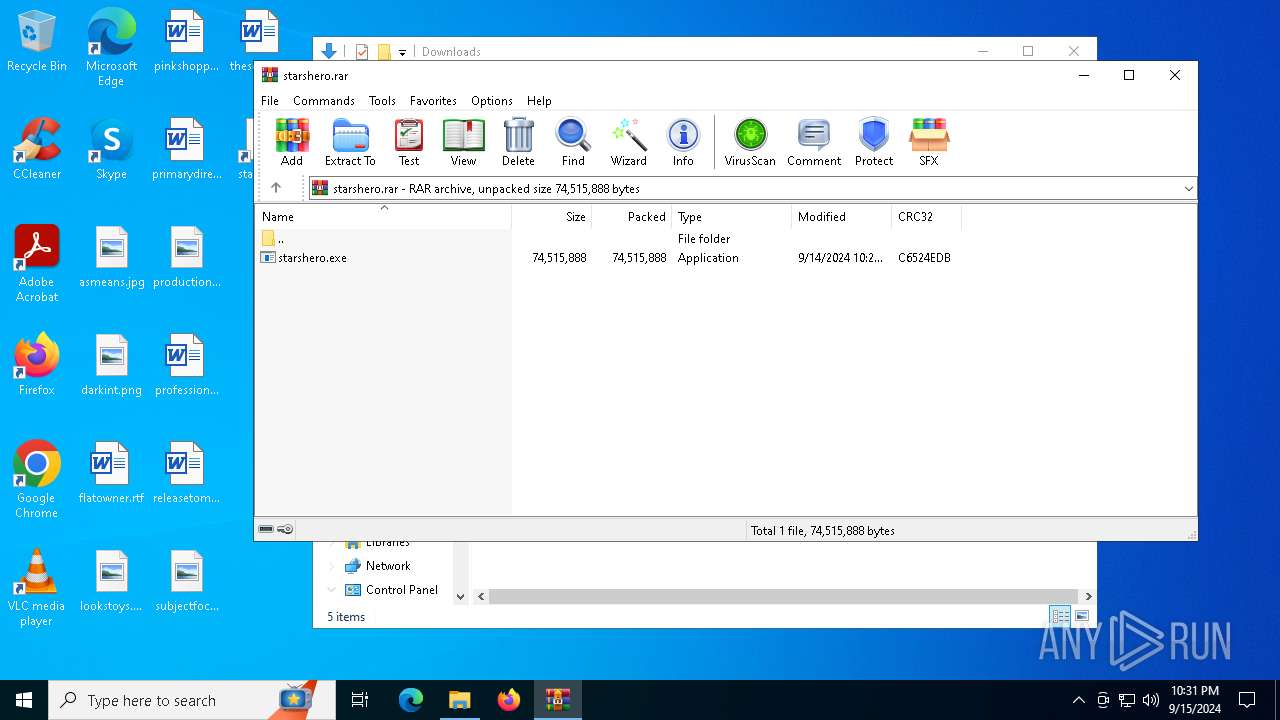Select darkint.png desktop file
Screen dimensions: 1280x720
[111, 365]
